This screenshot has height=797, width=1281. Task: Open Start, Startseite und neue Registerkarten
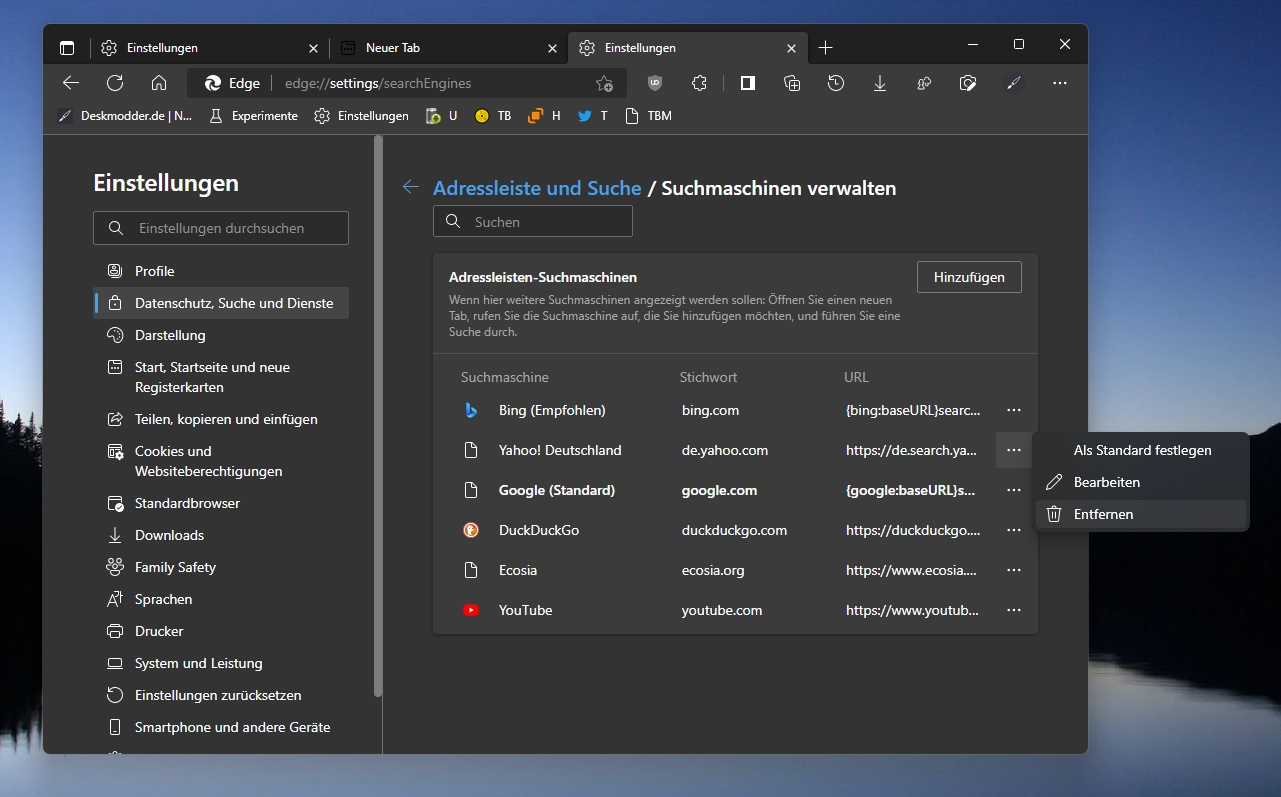221,377
